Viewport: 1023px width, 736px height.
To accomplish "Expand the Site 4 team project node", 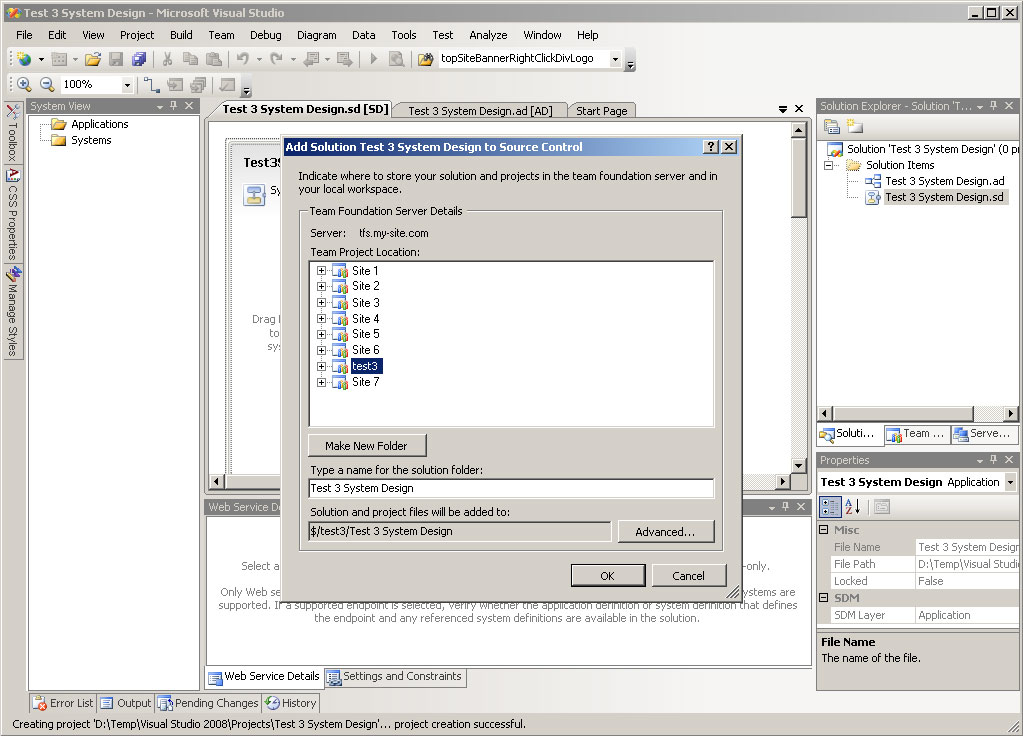I will point(321,318).
